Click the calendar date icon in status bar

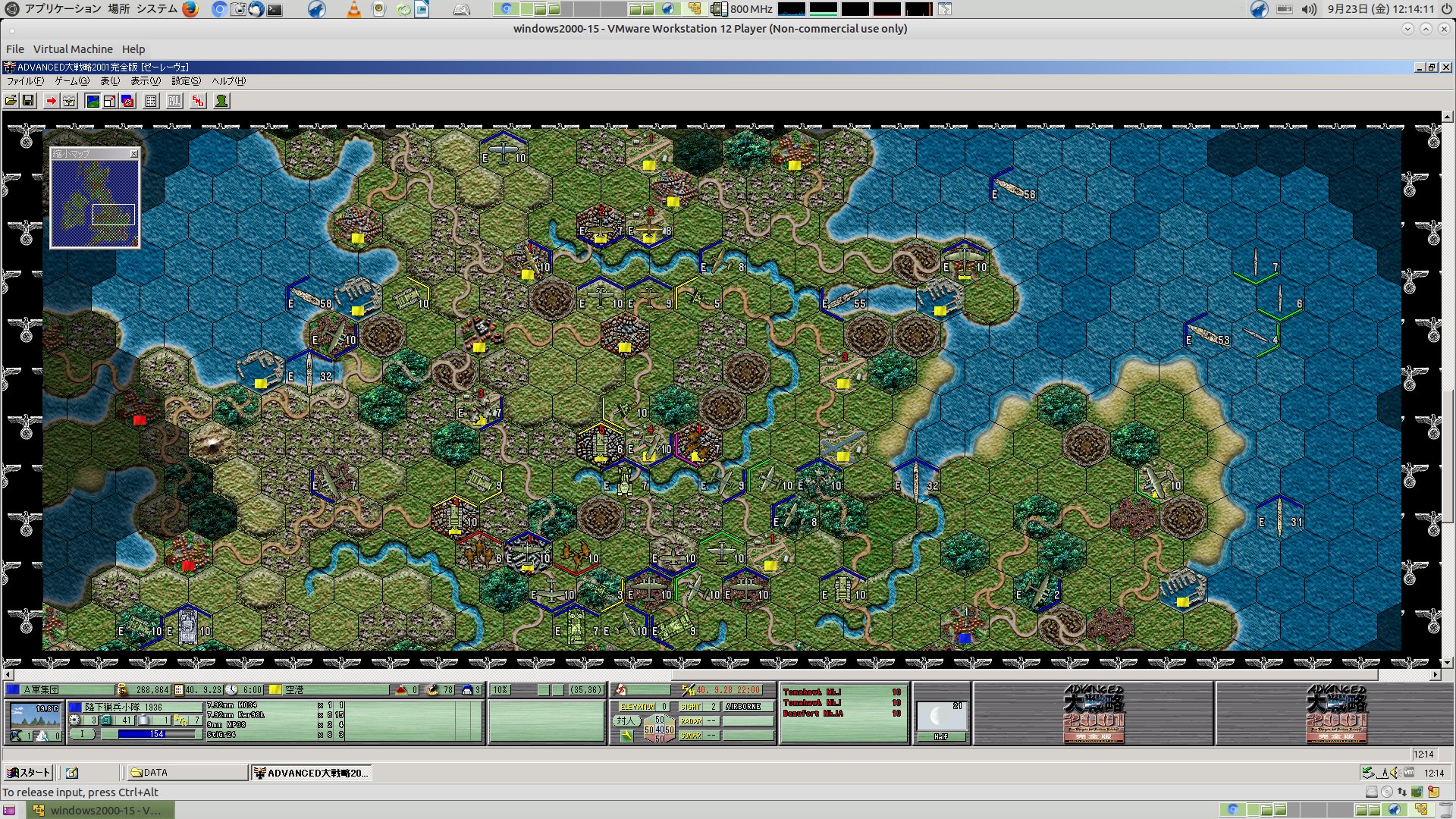pyautogui.click(x=179, y=689)
